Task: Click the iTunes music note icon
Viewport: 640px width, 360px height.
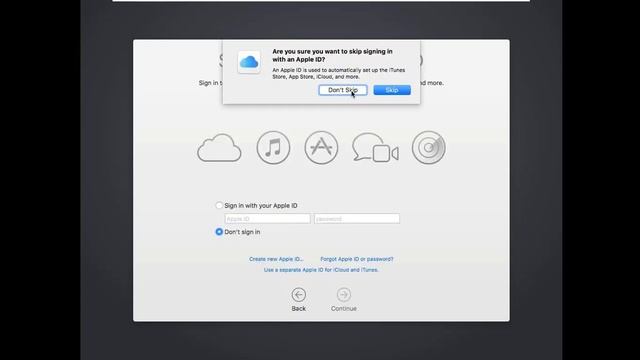Action: 273,147
